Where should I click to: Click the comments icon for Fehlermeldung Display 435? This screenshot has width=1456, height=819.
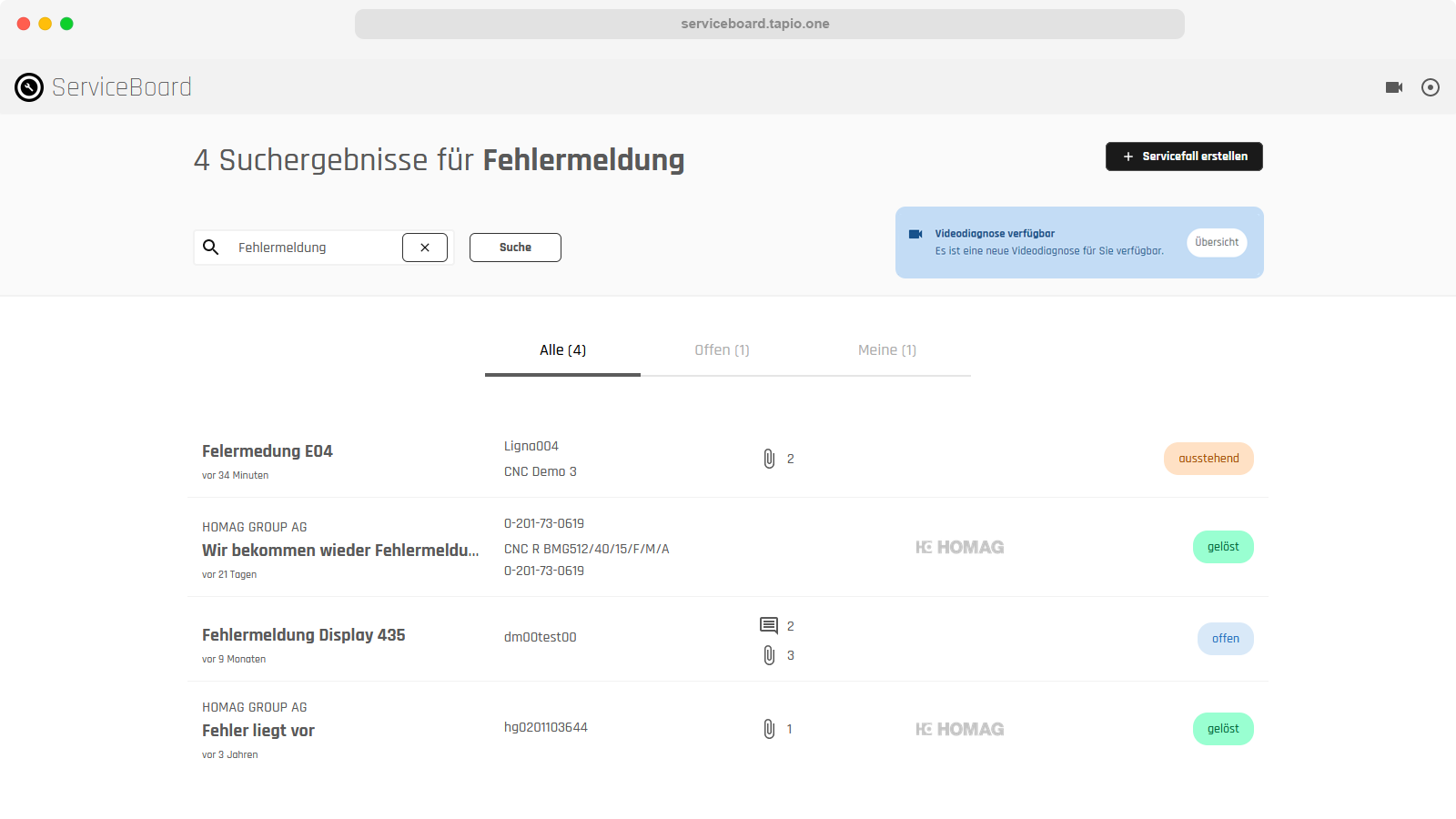click(769, 625)
